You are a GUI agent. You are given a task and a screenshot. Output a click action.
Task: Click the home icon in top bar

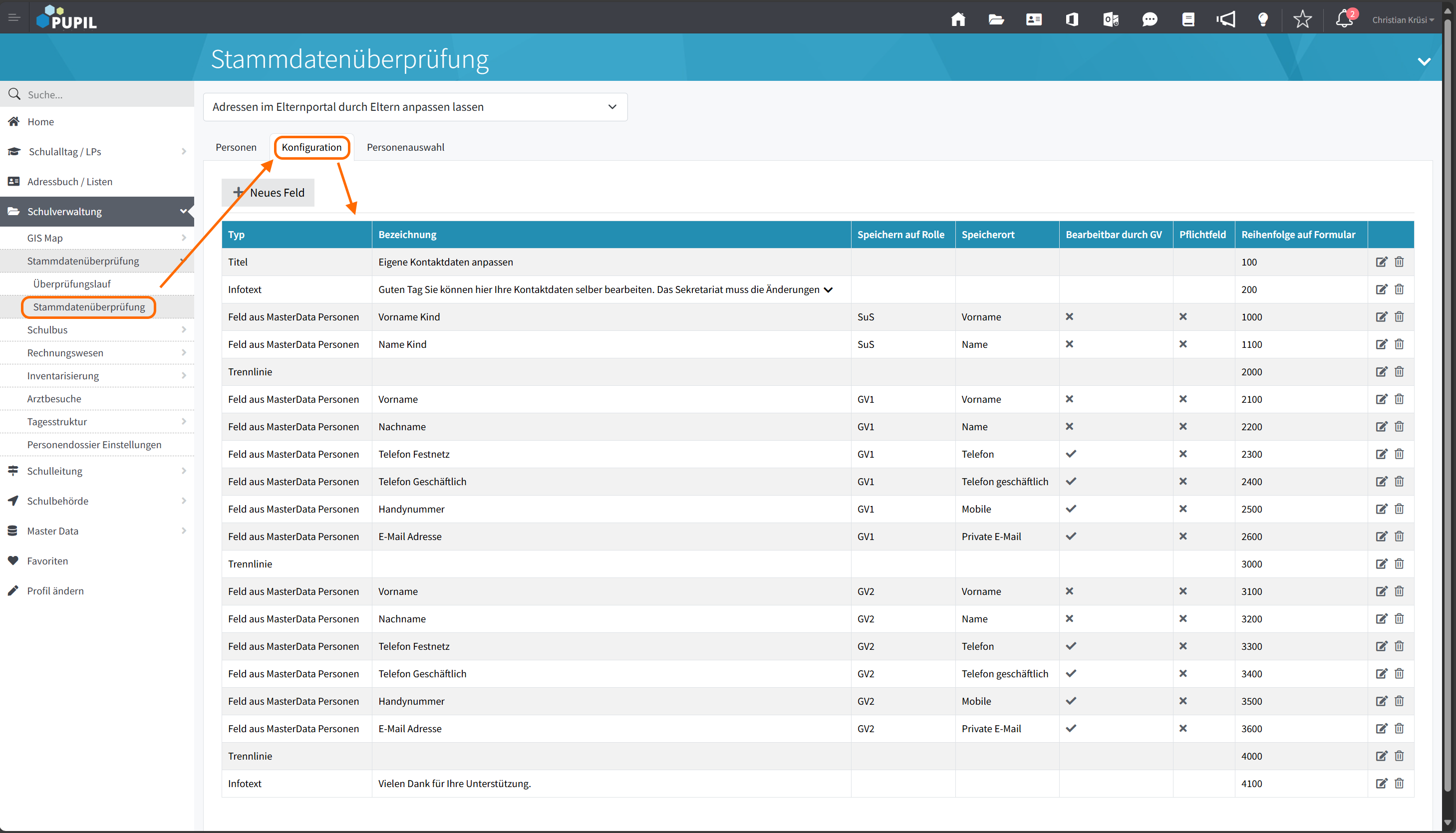tap(958, 19)
